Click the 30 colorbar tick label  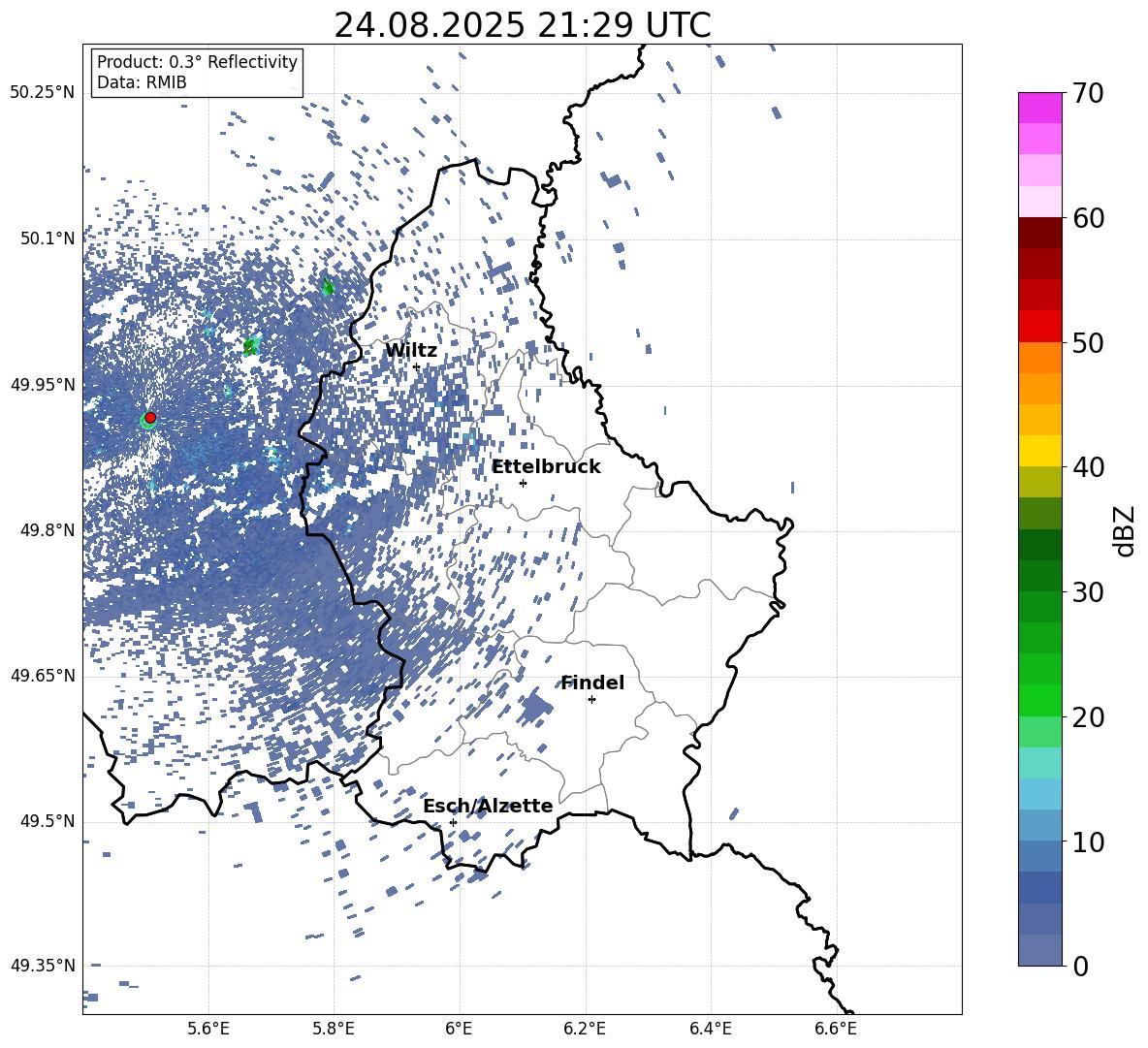pyautogui.click(x=1088, y=592)
